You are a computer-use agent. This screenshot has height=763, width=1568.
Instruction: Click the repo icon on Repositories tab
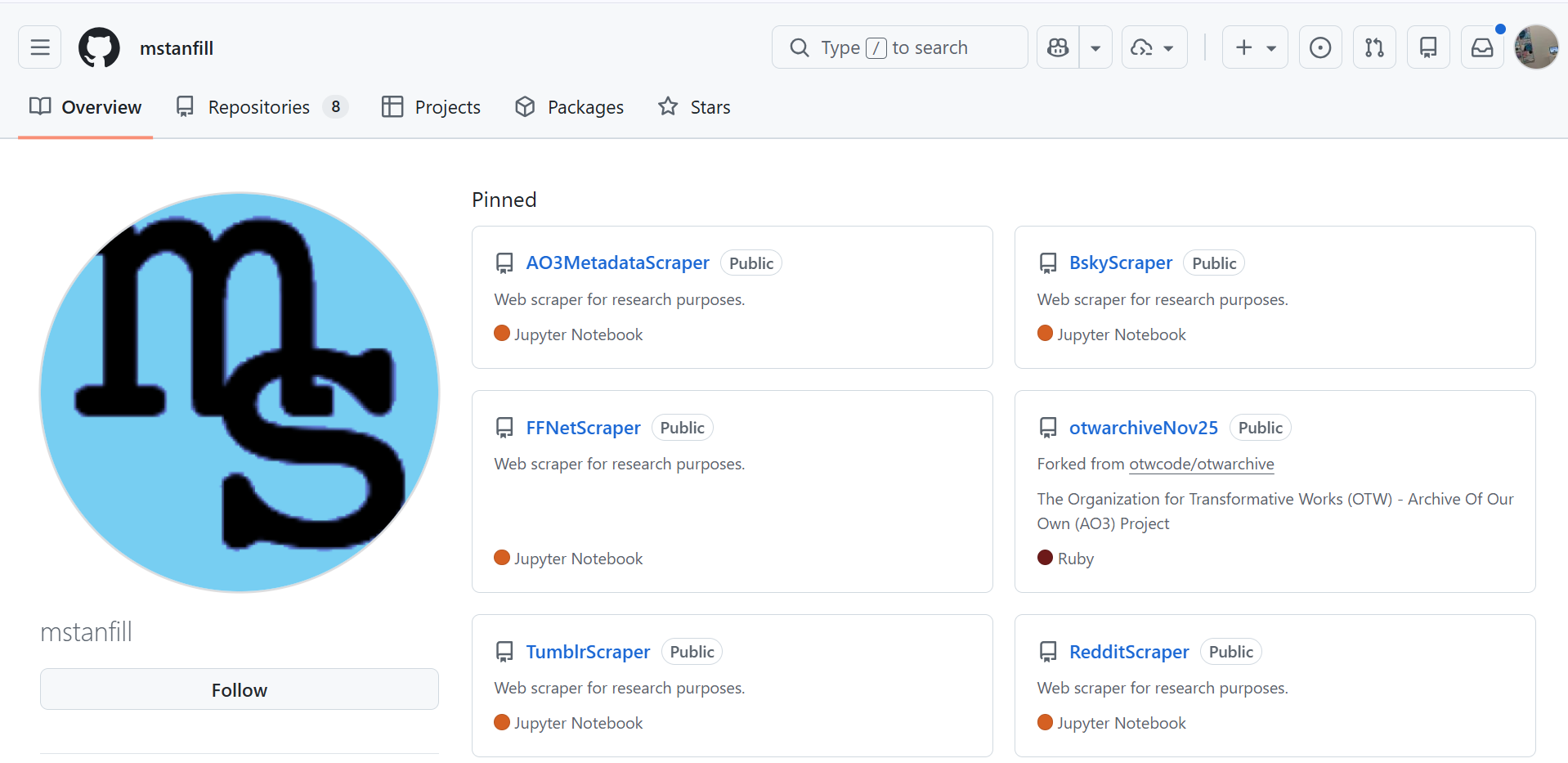186,106
